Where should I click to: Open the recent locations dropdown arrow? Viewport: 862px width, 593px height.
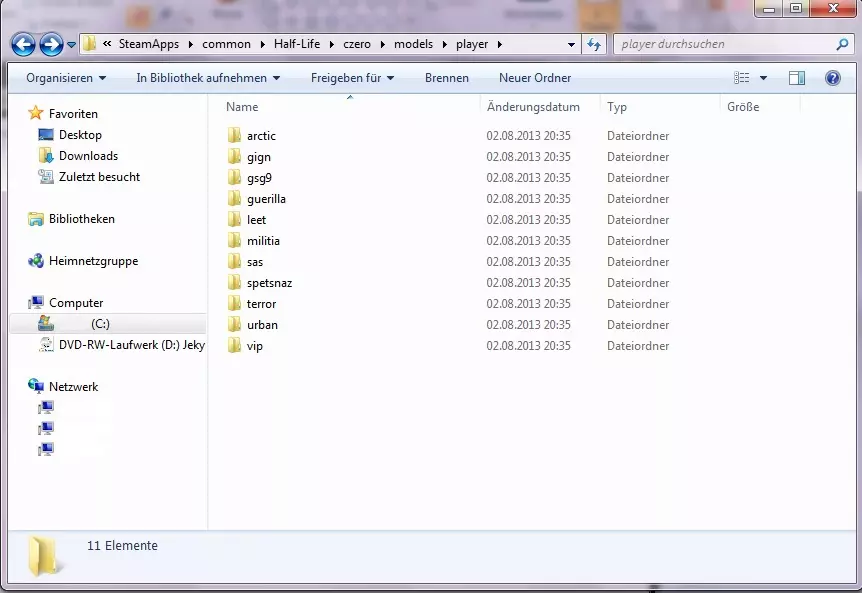[x=71, y=45]
